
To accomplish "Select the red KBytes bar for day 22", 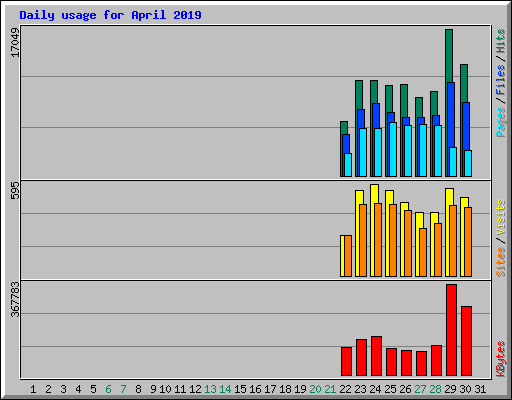I will [x=346, y=361].
